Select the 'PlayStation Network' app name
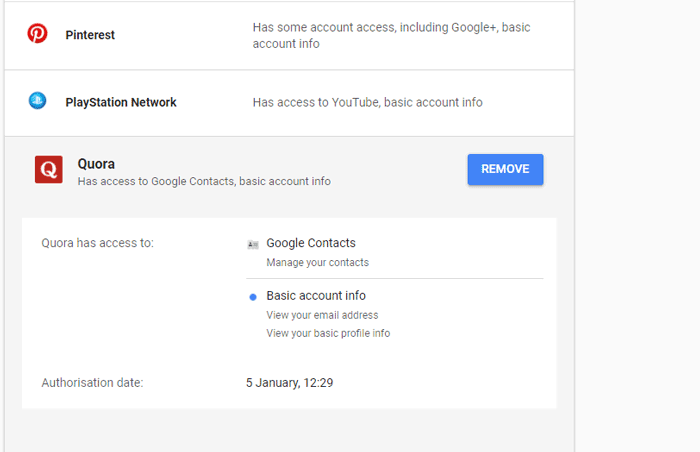Screen dimensions: 700x452 coord(121,102)
